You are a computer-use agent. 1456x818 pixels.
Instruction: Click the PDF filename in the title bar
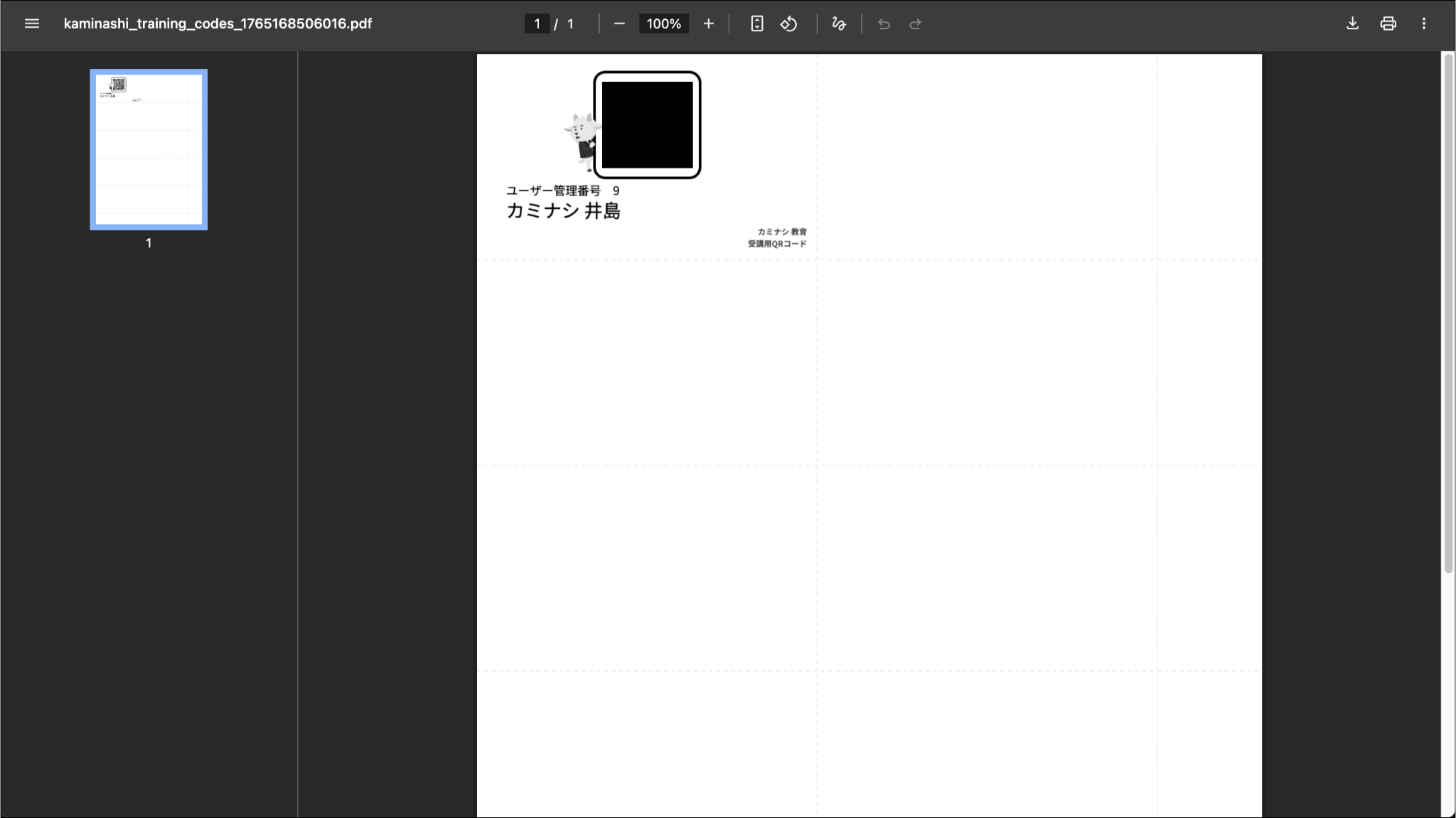[218, 23]
